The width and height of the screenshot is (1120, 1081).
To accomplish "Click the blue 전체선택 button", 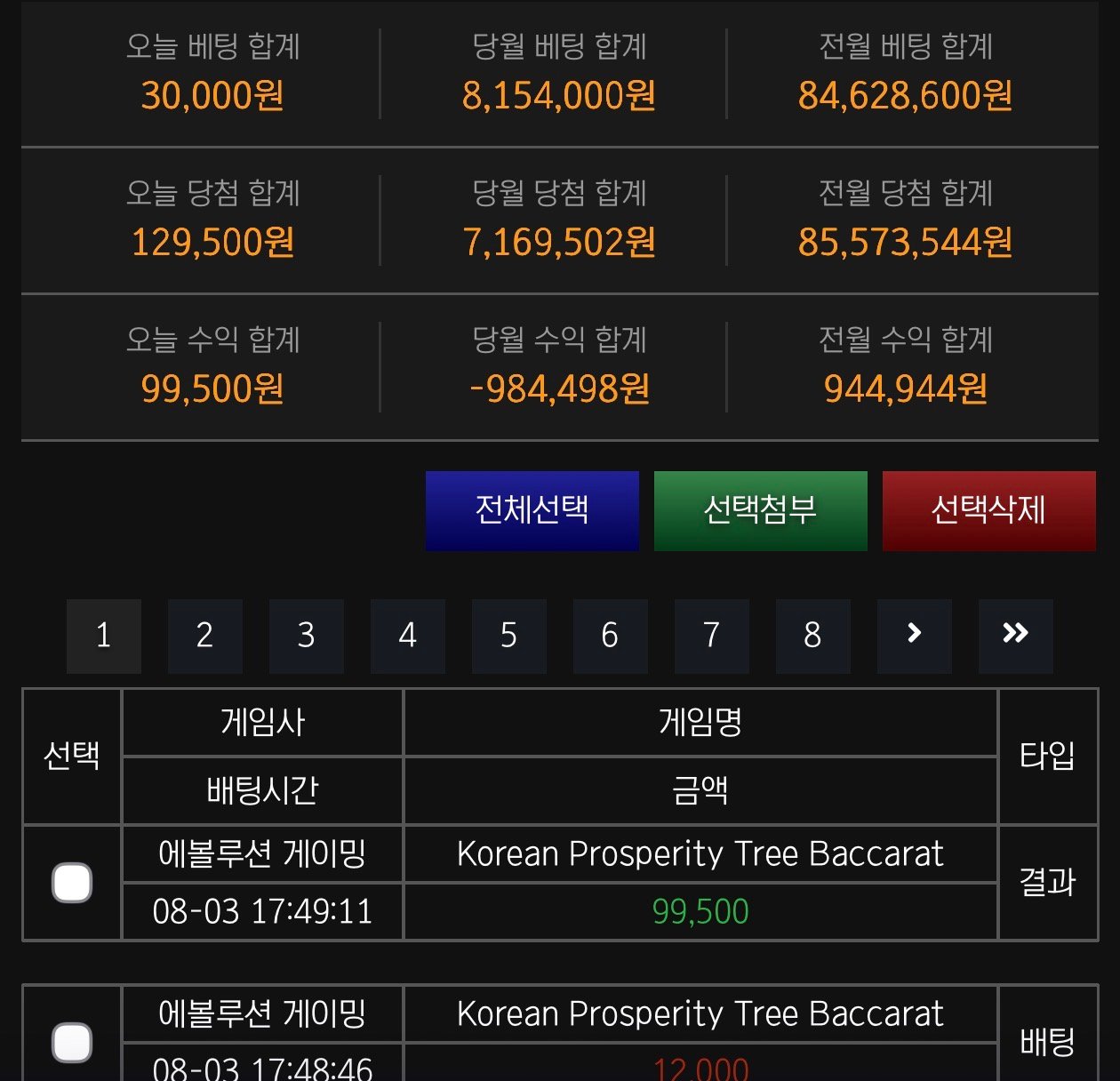I will tap(532, 510).
